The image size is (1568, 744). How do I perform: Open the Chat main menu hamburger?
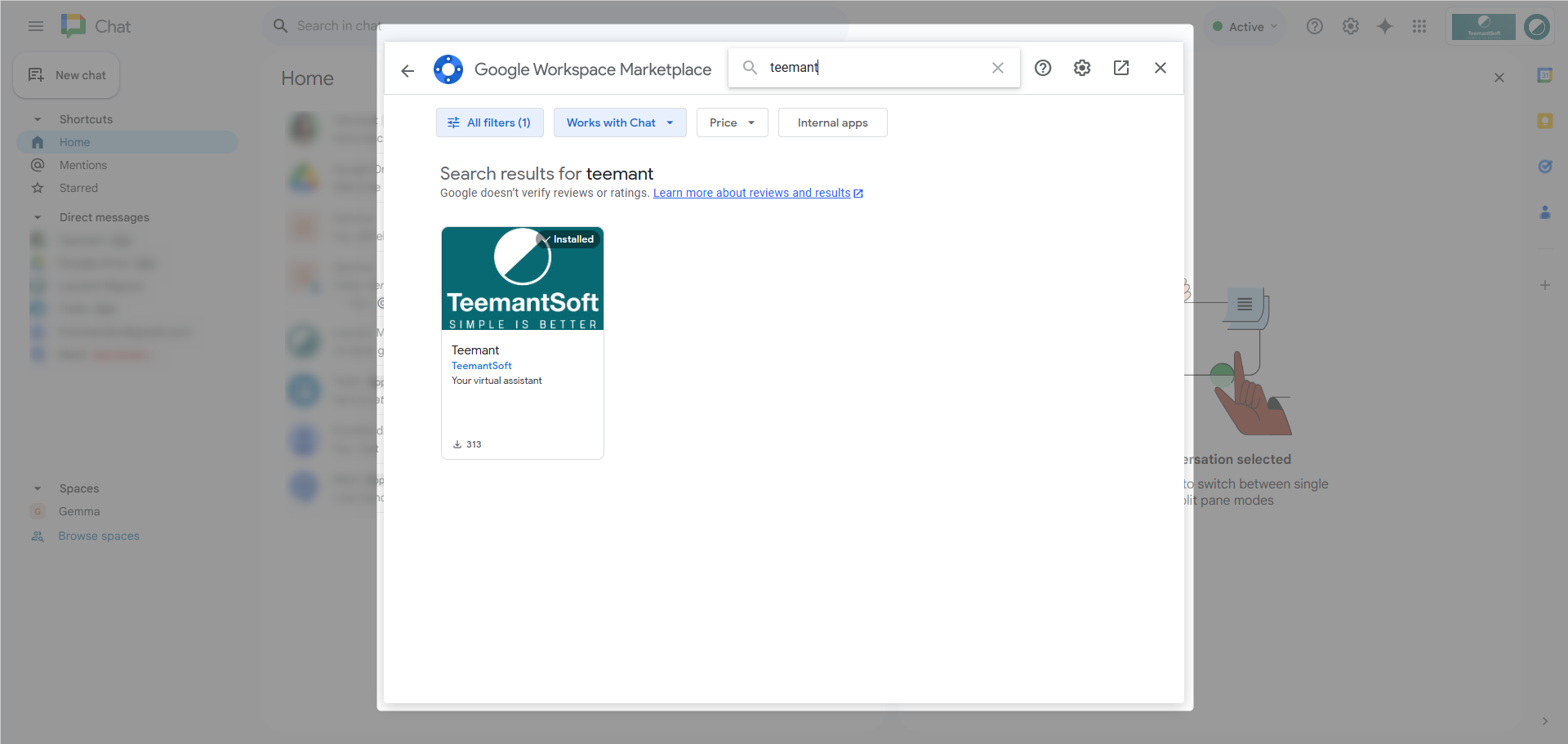pos(36,26)
